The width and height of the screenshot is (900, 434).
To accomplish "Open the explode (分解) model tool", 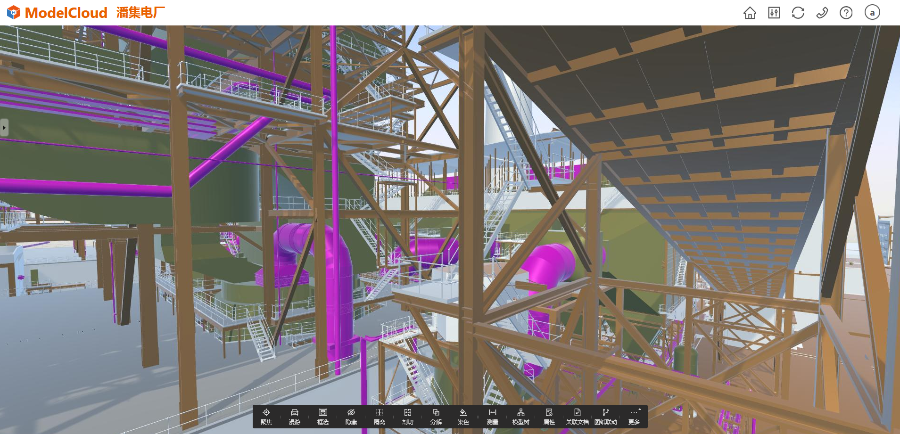I will [x=436, y=416].
